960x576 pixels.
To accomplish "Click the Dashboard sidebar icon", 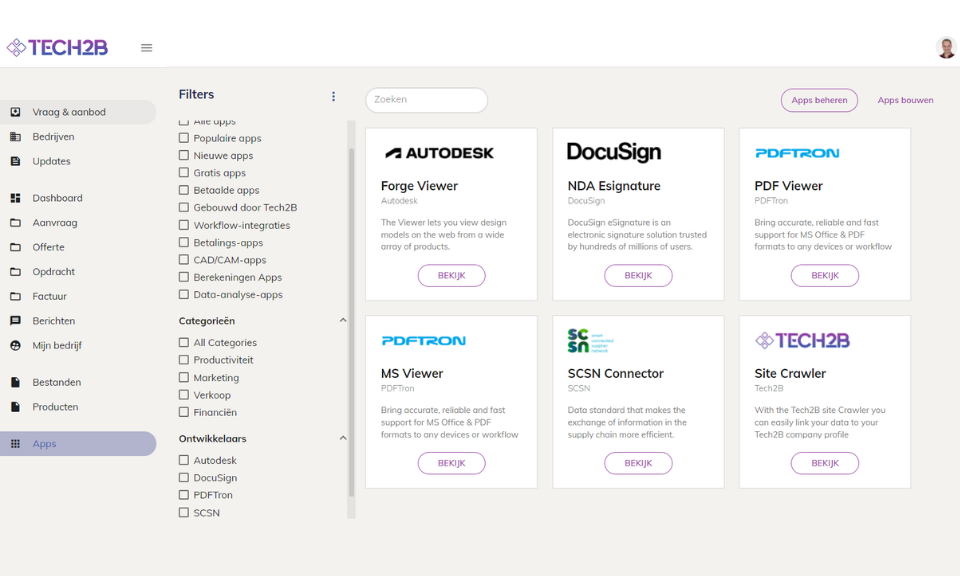I will 15,198.
